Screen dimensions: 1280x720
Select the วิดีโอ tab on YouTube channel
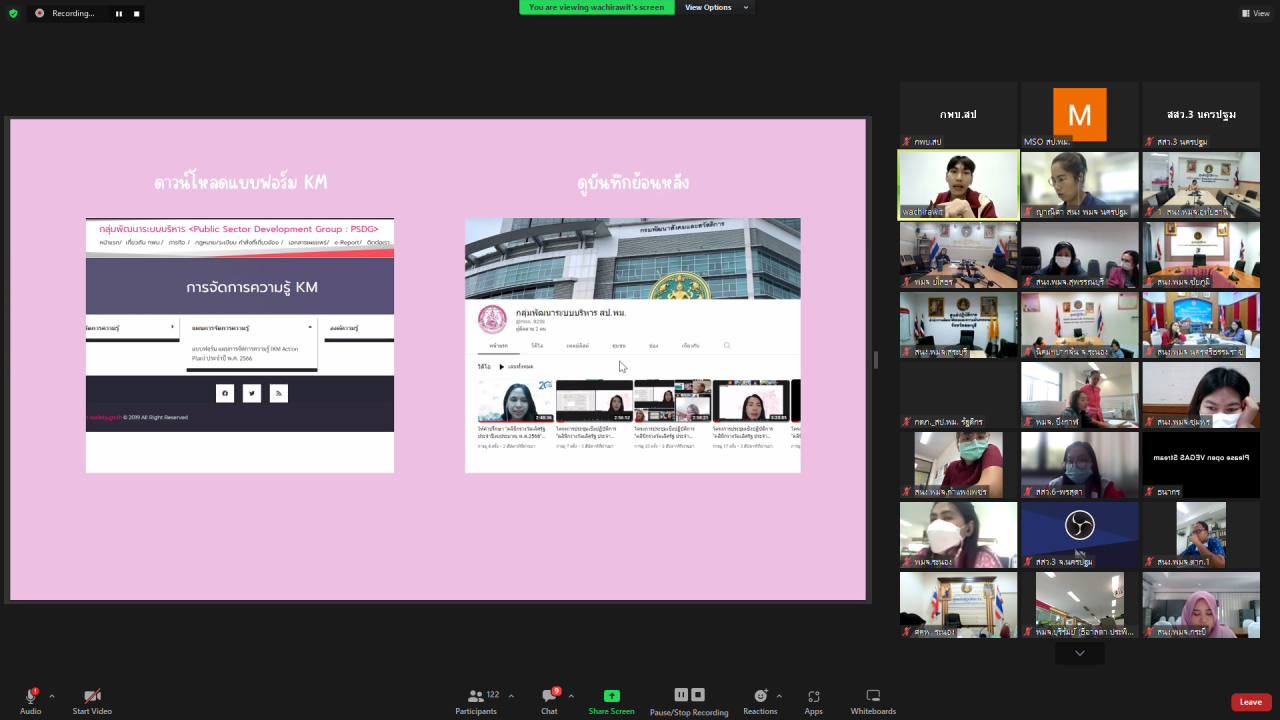coord(537,346)
